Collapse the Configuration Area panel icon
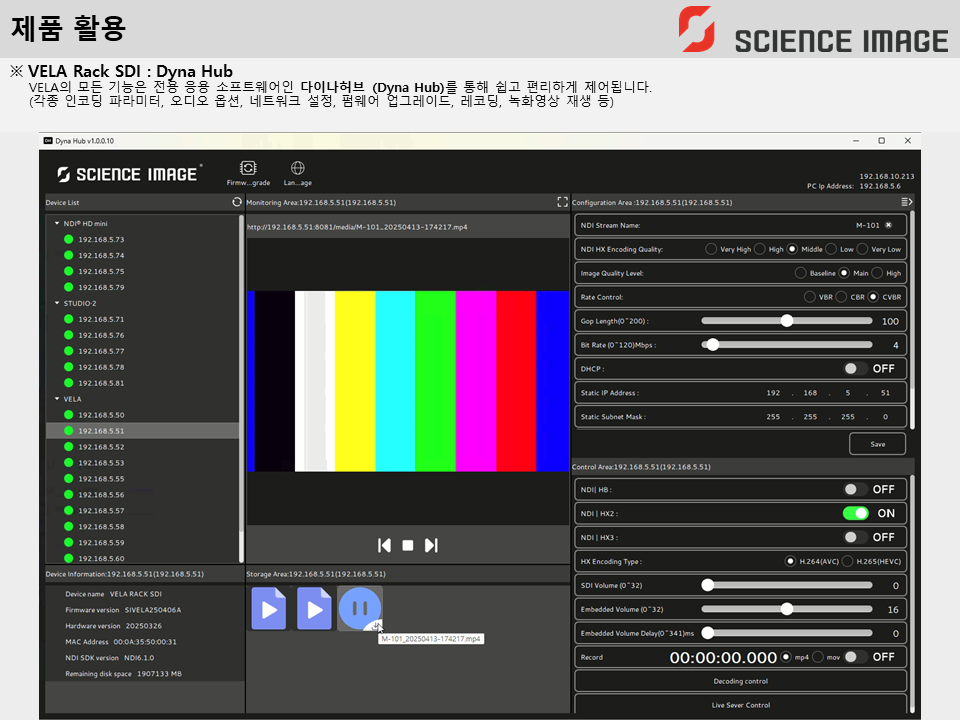960x720 pixels. [x=907, y=202]
